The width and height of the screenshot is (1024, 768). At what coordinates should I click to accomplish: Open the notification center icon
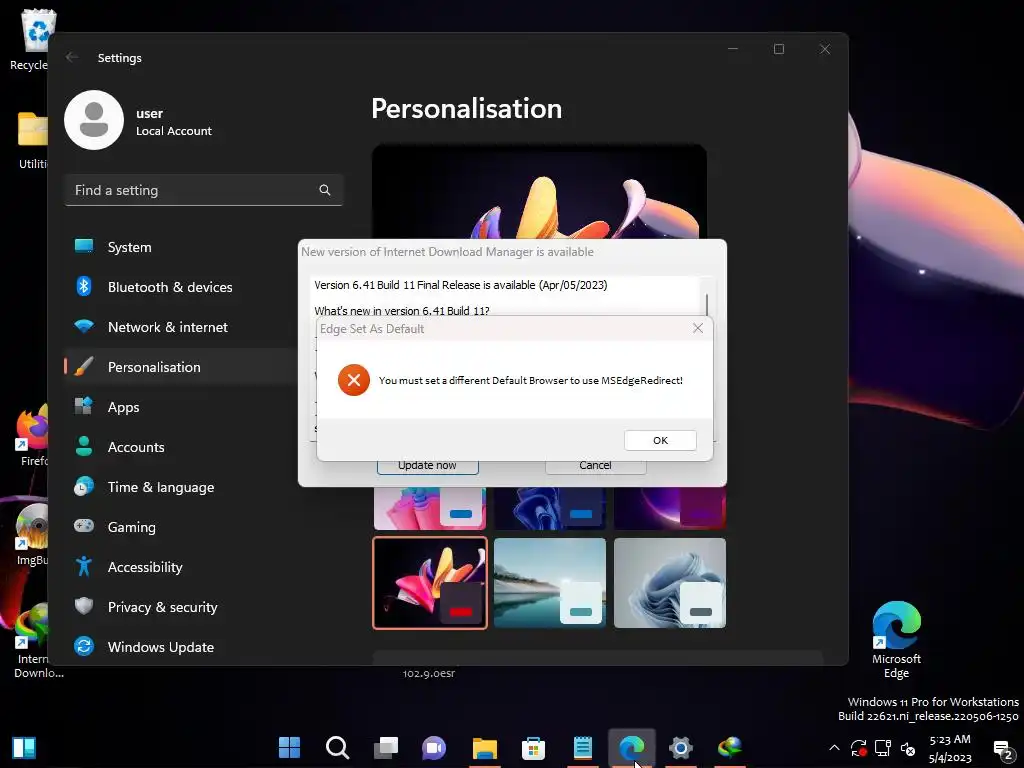(1002, 749)
